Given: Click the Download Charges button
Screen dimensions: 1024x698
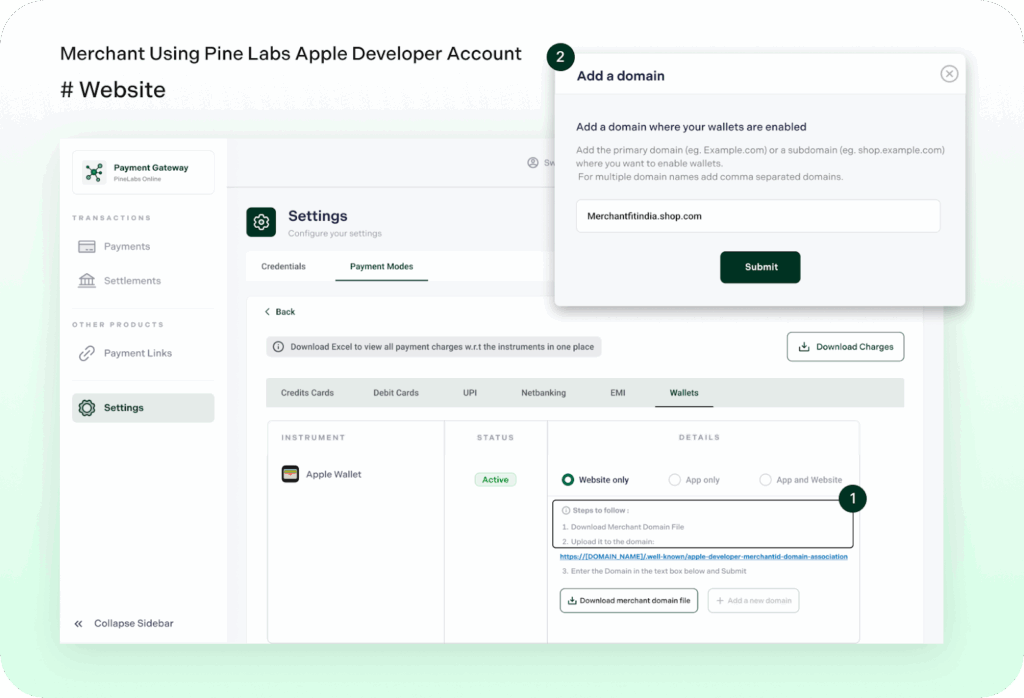Looking at the screenshot, I should click(x=845, y=347).
